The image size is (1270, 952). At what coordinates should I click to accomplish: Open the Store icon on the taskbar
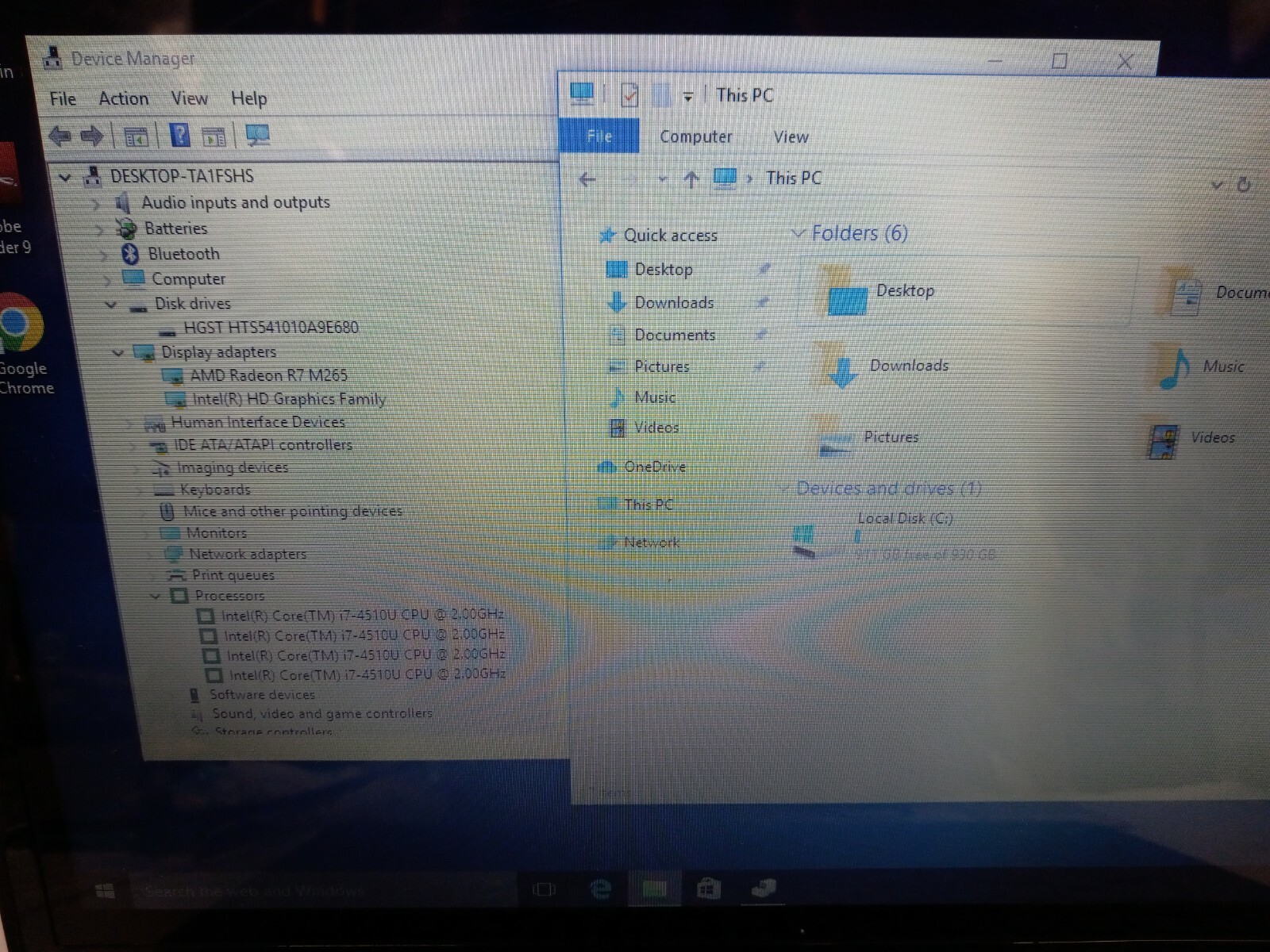pyautogui.click(x=708, y=889)
